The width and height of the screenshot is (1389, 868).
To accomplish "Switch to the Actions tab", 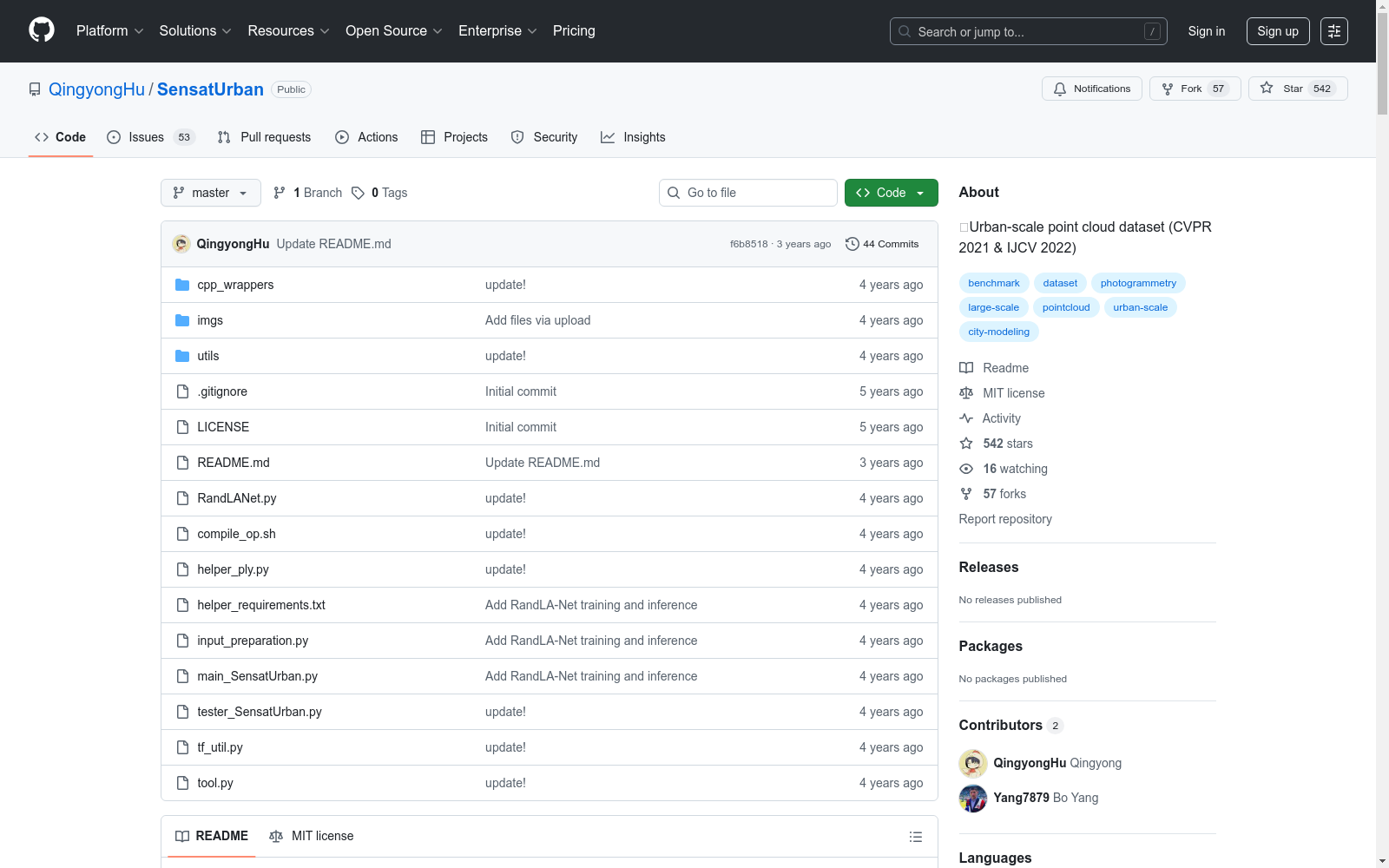I will tap(366, 137).
